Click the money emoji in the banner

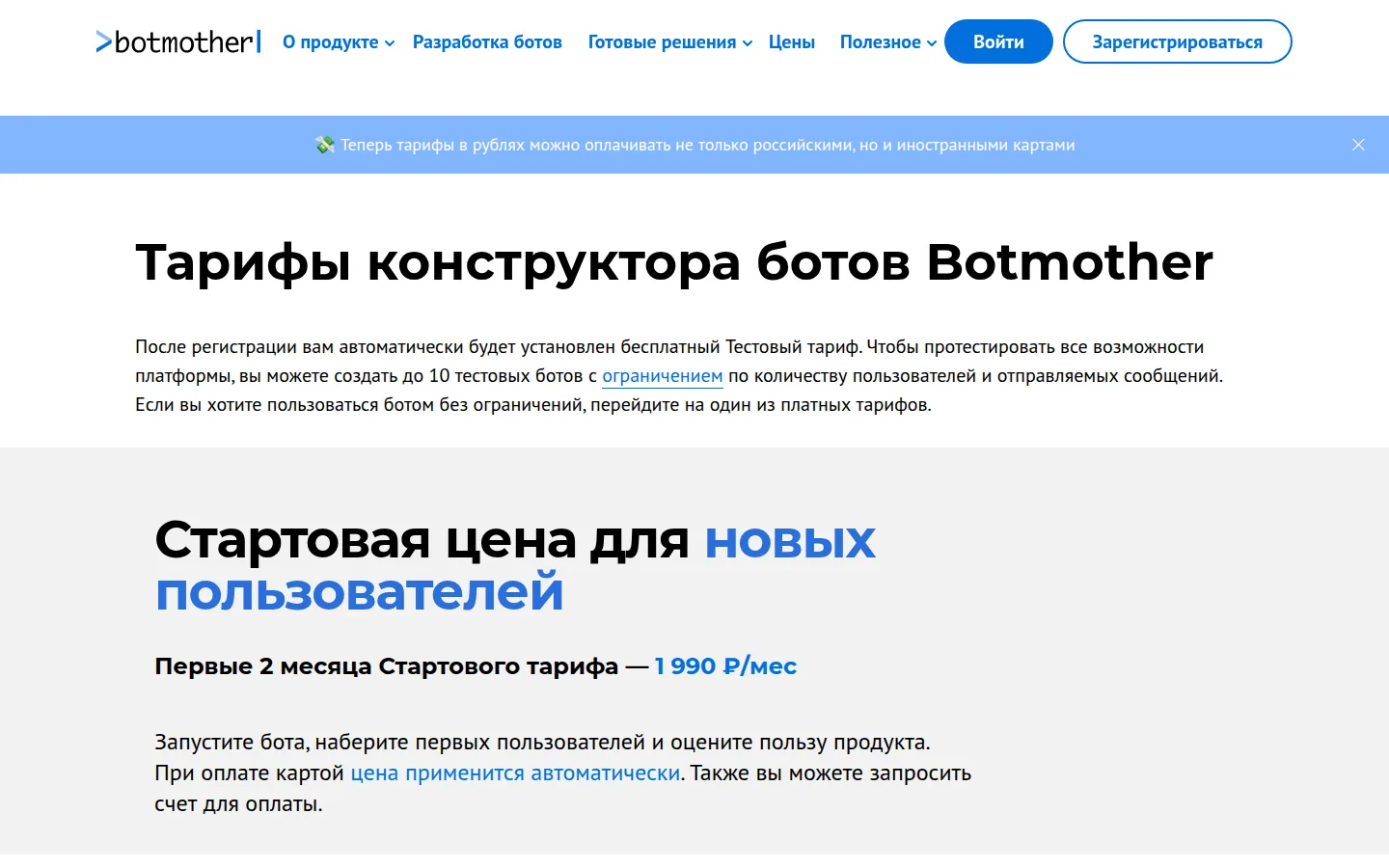tap(325, 145)
